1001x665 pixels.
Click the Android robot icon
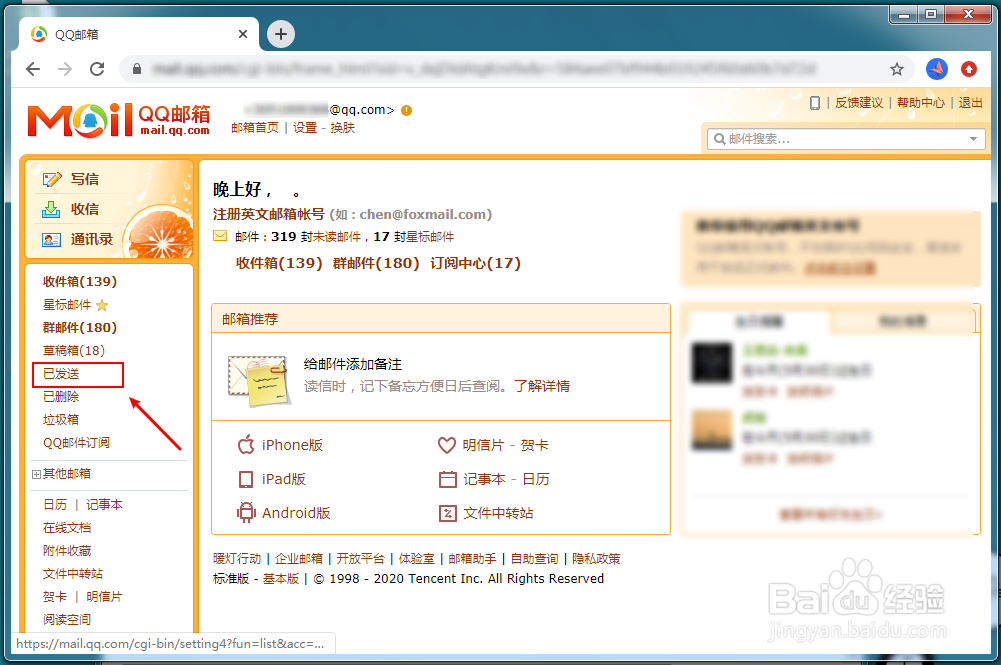coord(246,512)
